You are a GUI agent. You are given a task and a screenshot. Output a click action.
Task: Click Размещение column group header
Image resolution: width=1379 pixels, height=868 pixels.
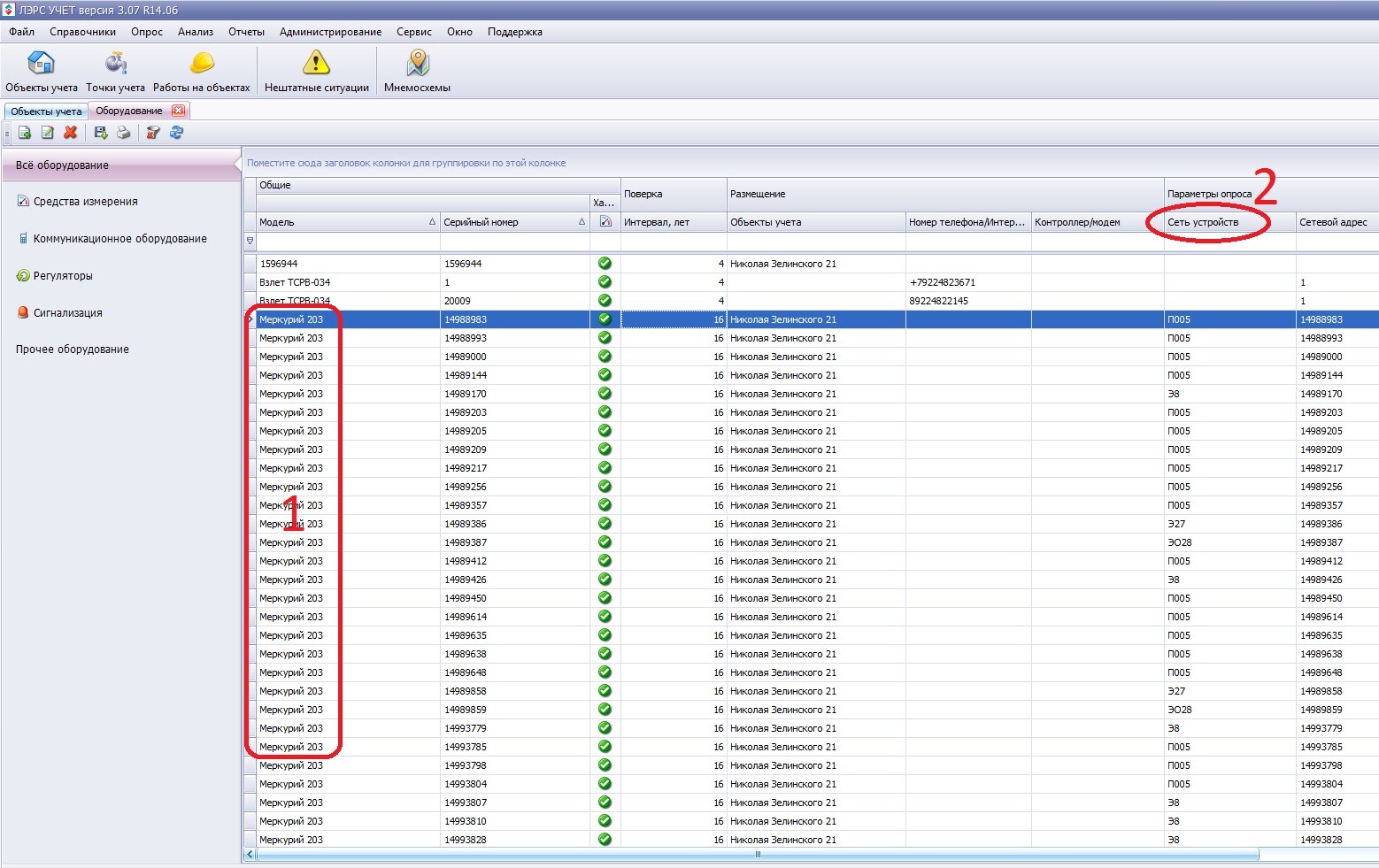pyautogui.click(x=945, y=194)
